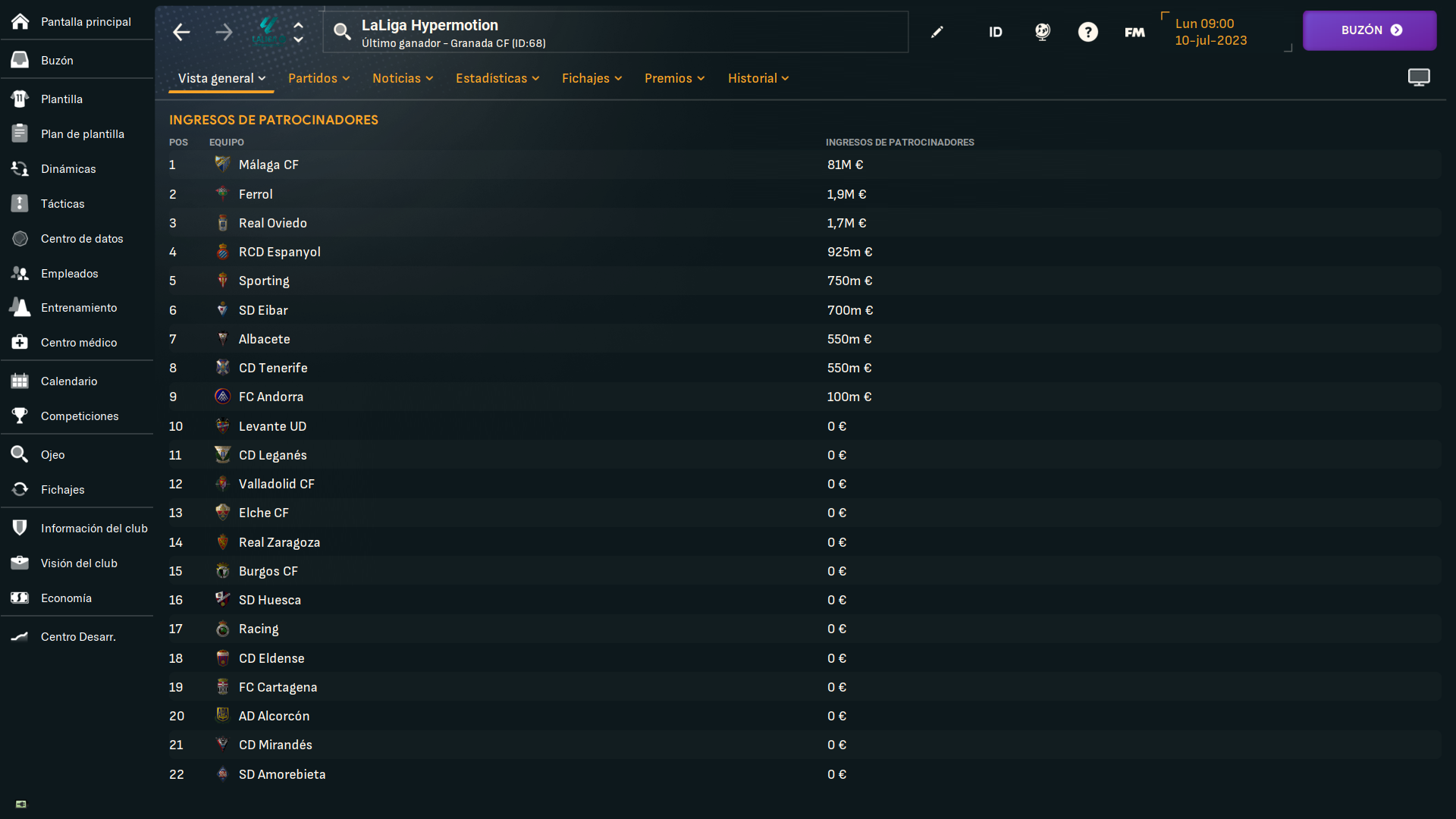This screenshot has height=819, width=1456.
Task: Open the Buzón inbox sidebar icon
Action: [20, 60]
